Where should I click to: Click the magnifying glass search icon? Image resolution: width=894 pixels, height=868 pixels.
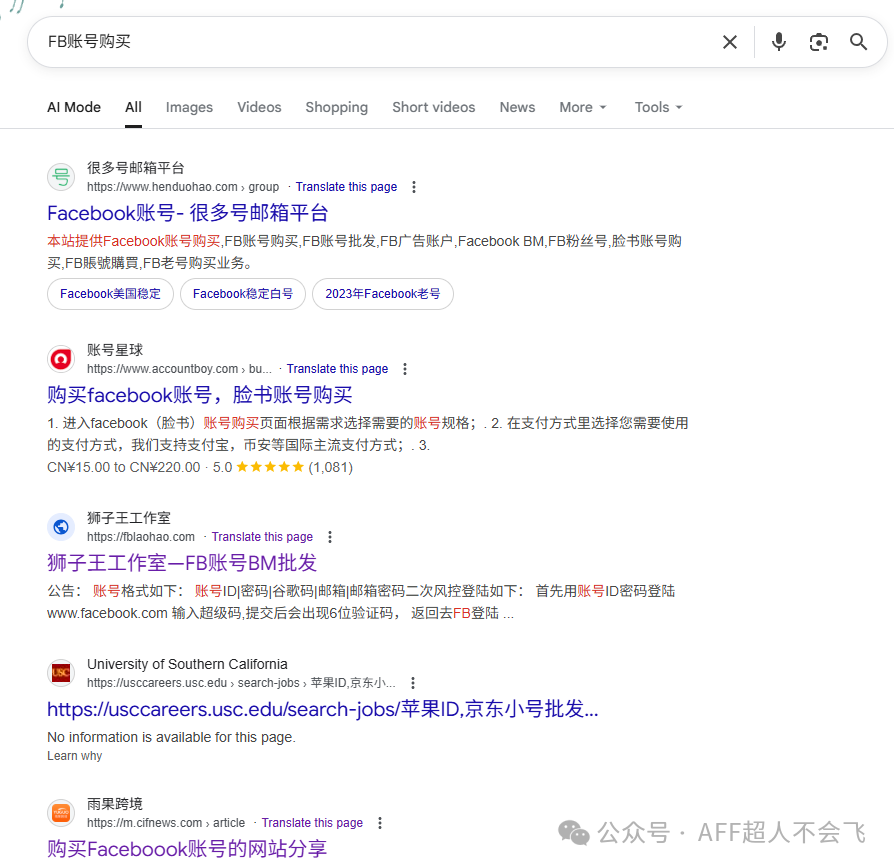point(858,41)
